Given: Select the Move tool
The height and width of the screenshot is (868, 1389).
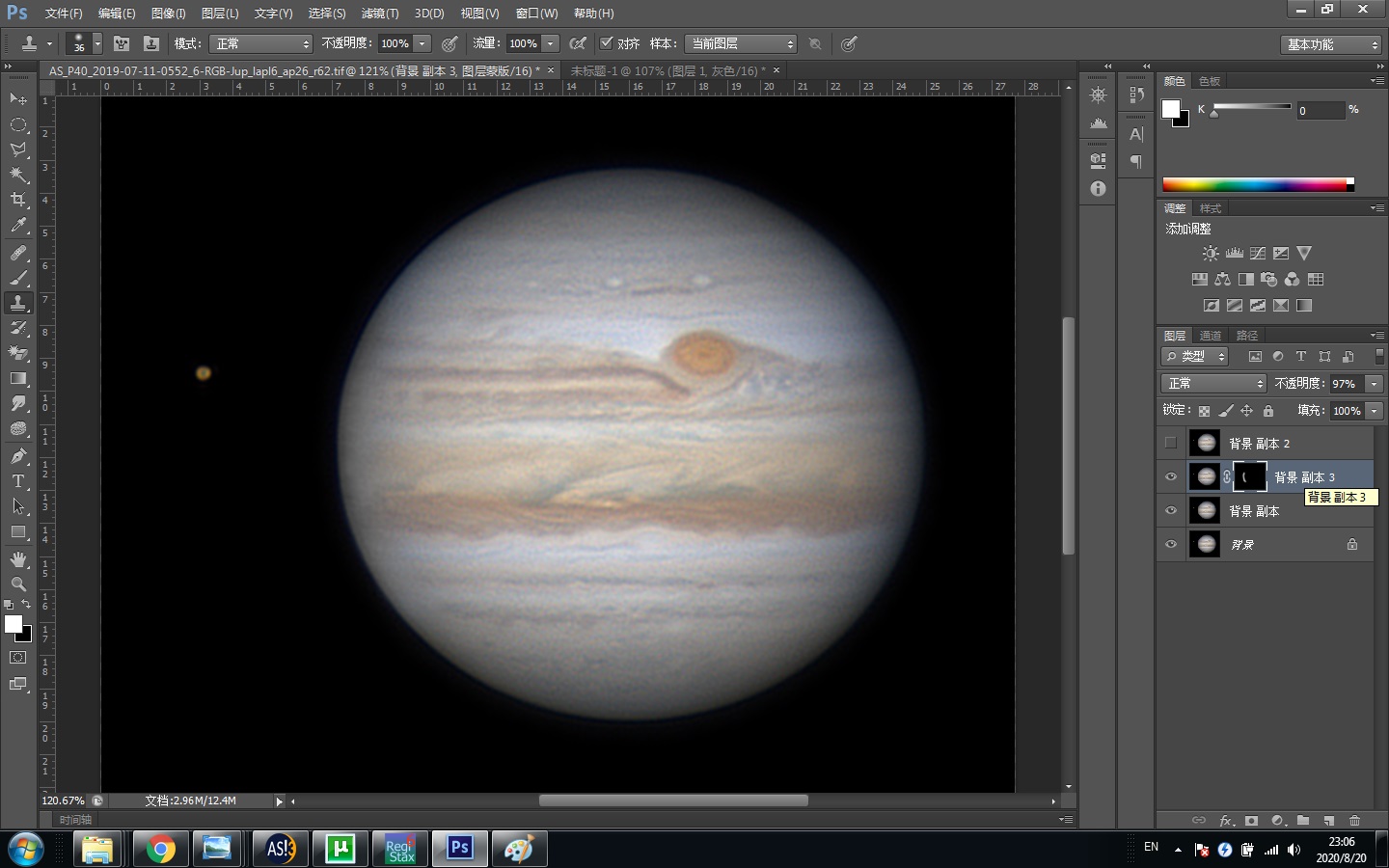Looking at the screenshot, I should coord(17,98).
